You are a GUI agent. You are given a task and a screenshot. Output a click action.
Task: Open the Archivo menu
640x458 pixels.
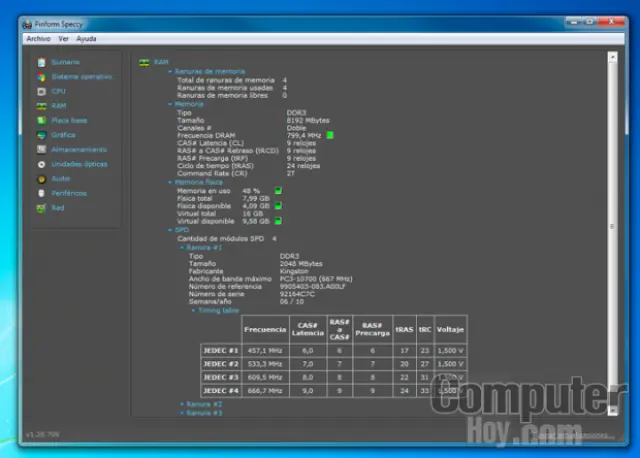38,38
